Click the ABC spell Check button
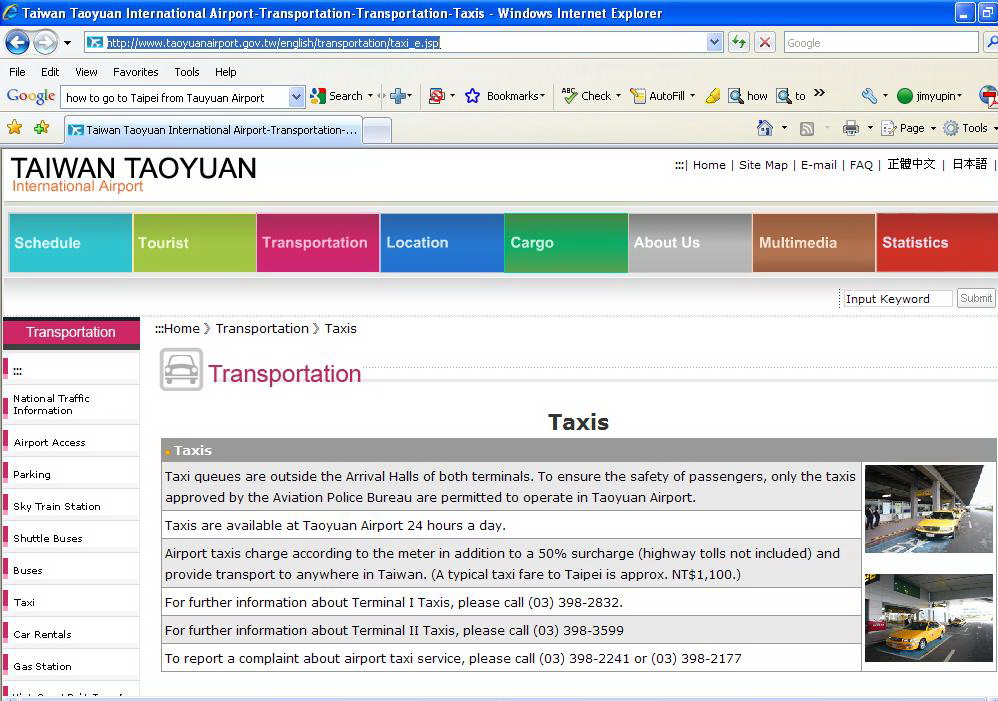 coord(586,96)
